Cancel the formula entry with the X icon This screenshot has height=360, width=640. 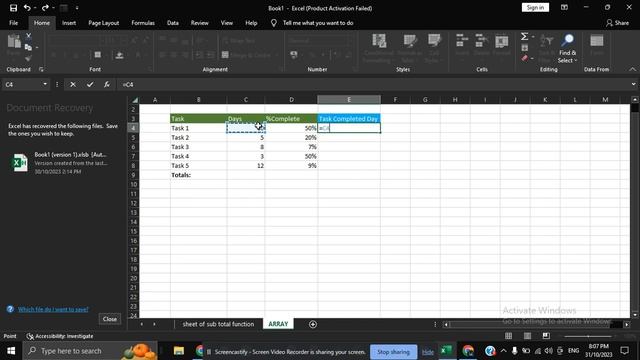(x=73, y=84)
